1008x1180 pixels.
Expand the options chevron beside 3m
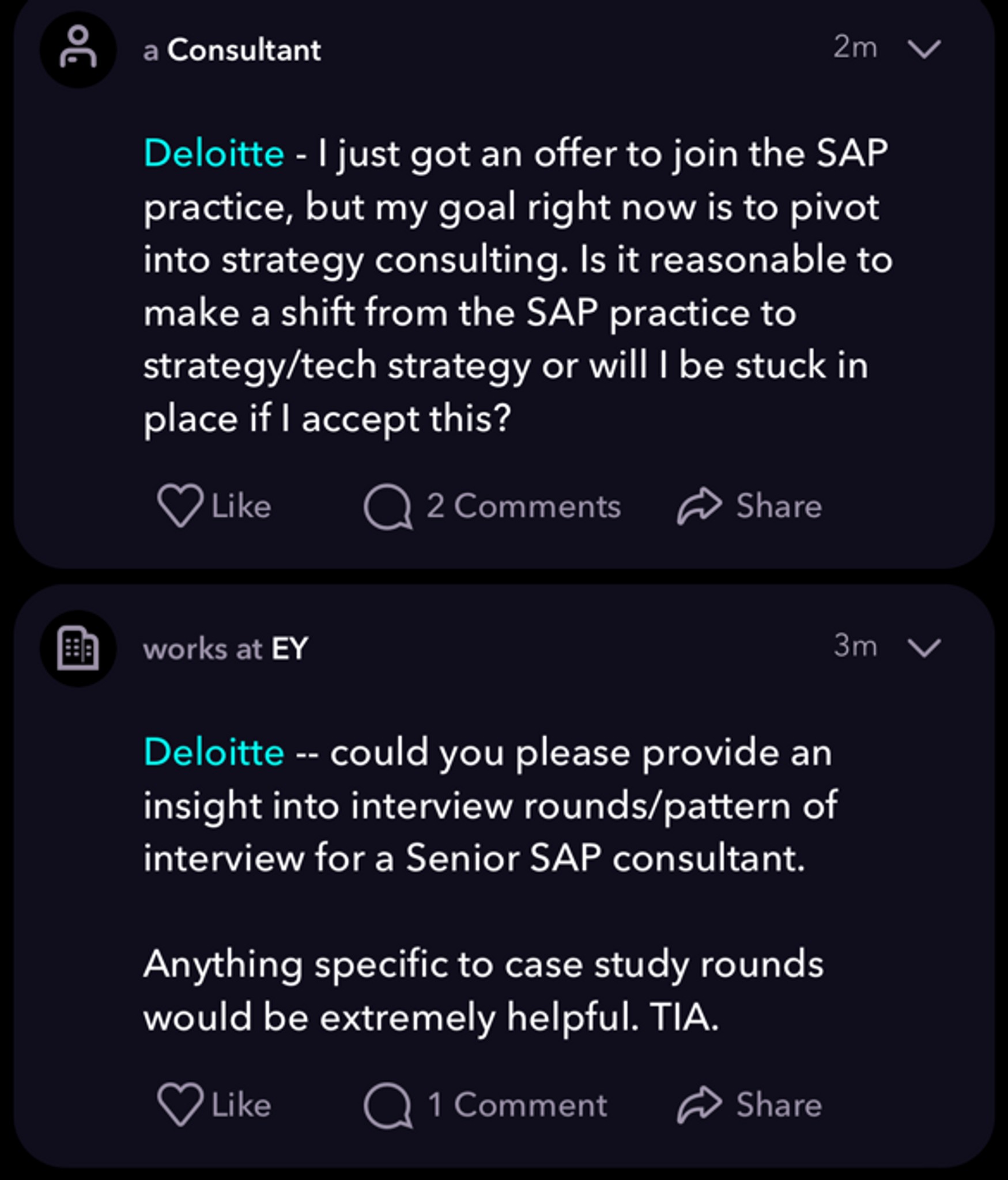tap(924, 648)
